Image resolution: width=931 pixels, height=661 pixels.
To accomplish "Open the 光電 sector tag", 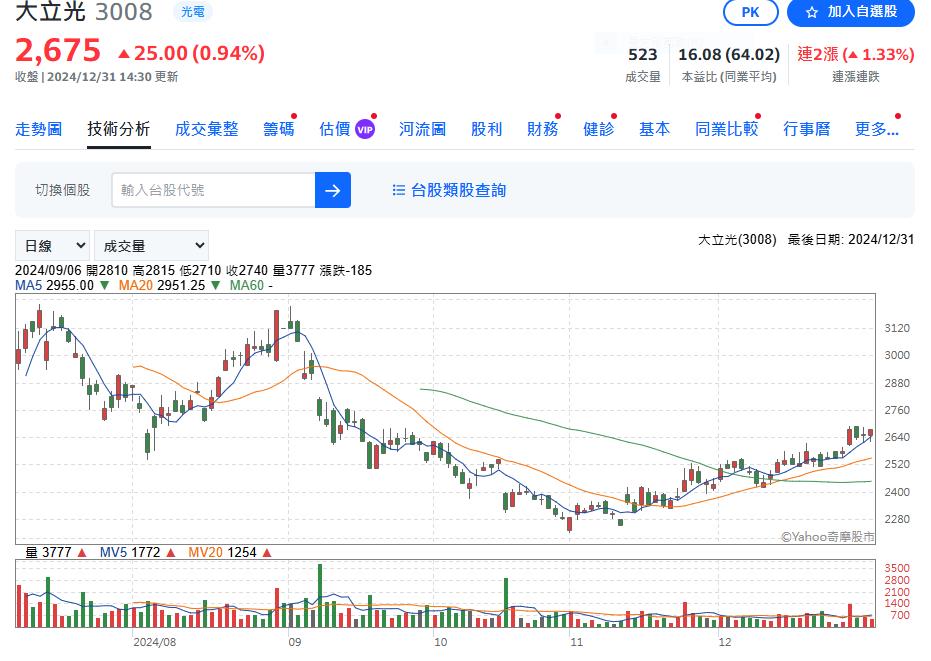I will [191, 12].
